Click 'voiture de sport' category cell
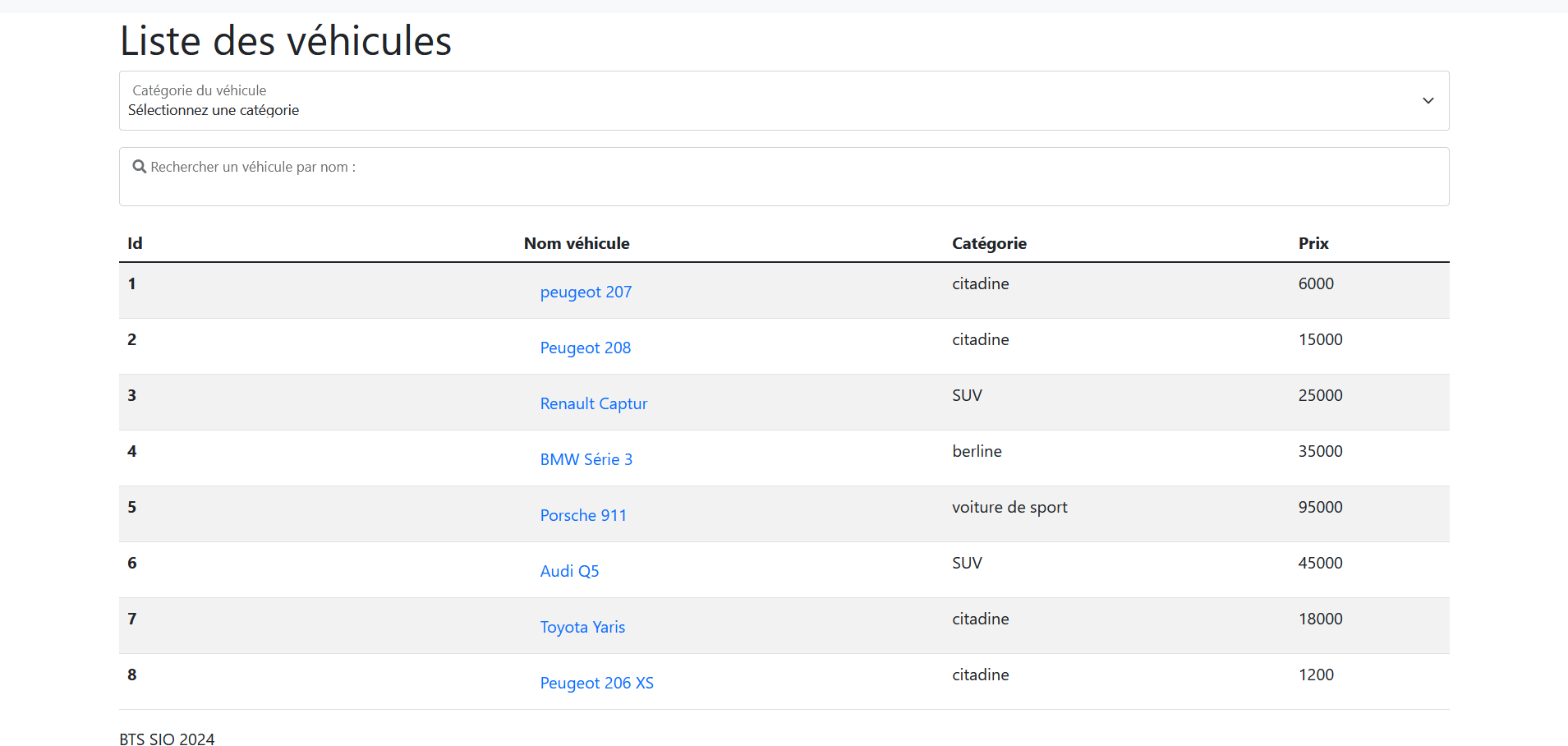This screenshot has width=1568, height=746. click(1009, 508)
